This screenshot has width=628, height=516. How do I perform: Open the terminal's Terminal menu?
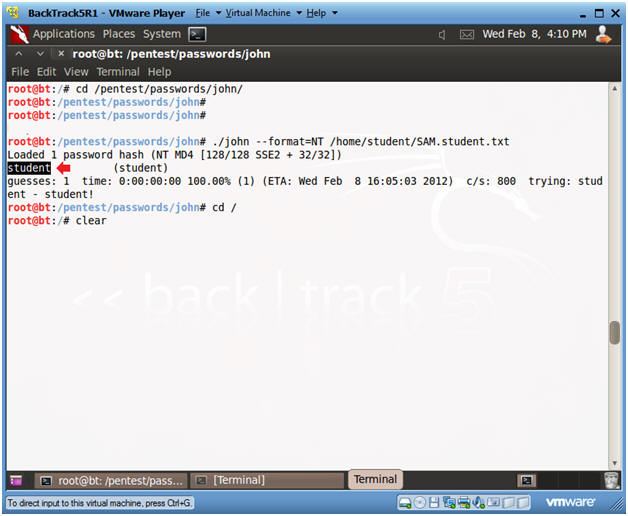click(x=118, y=72)
